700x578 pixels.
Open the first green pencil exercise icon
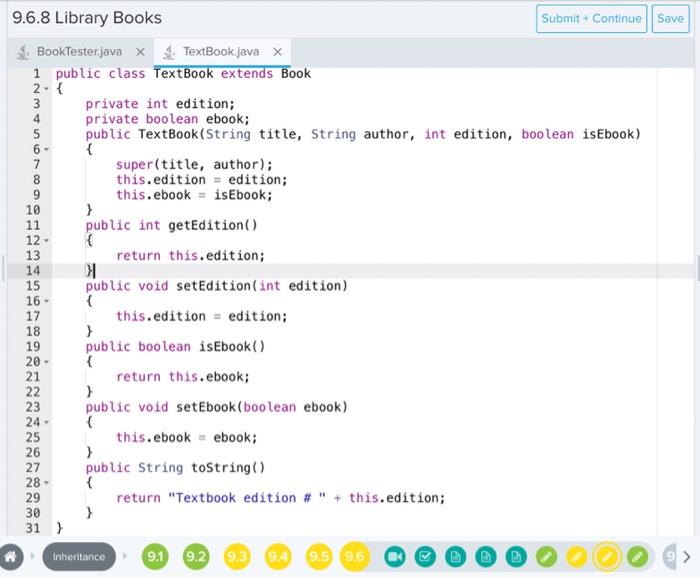tap(546, 557)
